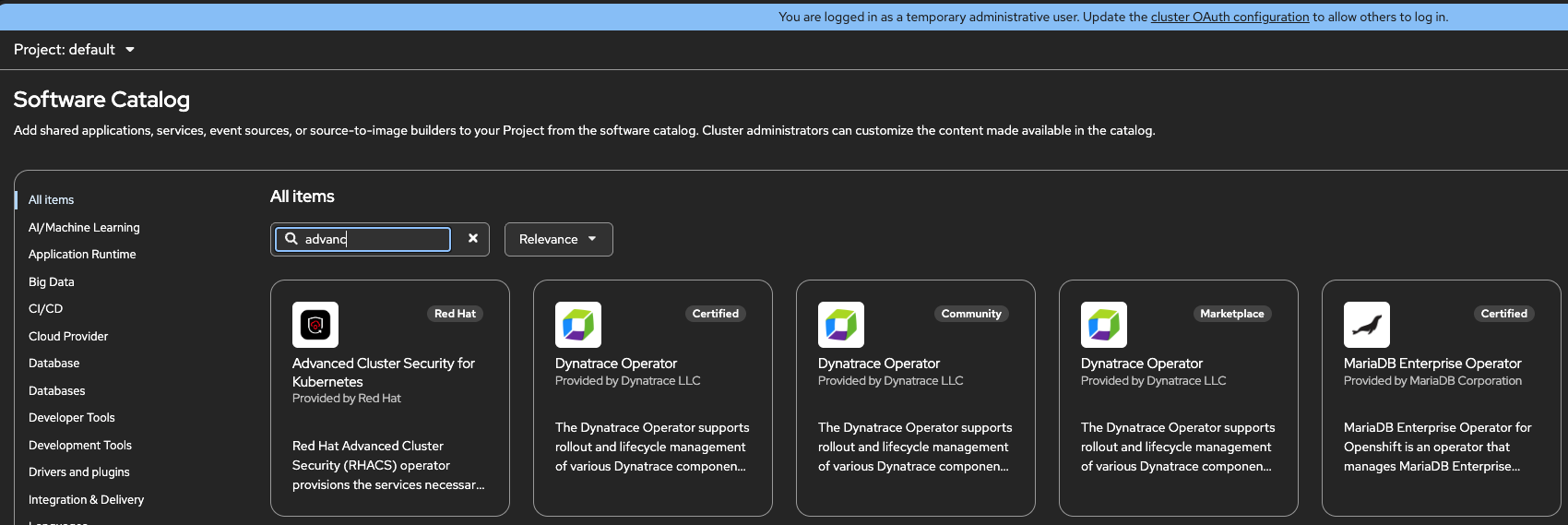Click the Certified badge on Dynatrace card
Screen dimensions: 1568x525
[716, 314]
